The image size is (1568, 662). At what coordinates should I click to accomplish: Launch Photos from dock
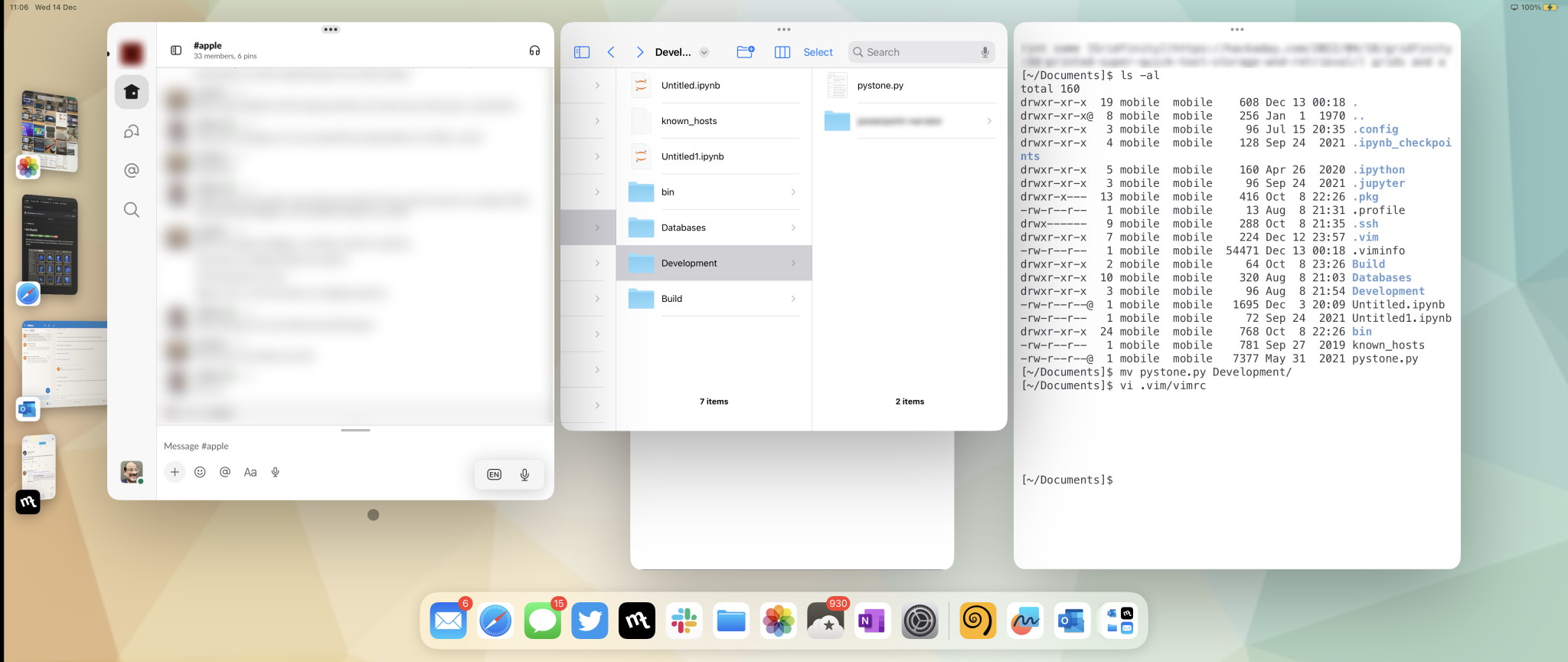779,620
